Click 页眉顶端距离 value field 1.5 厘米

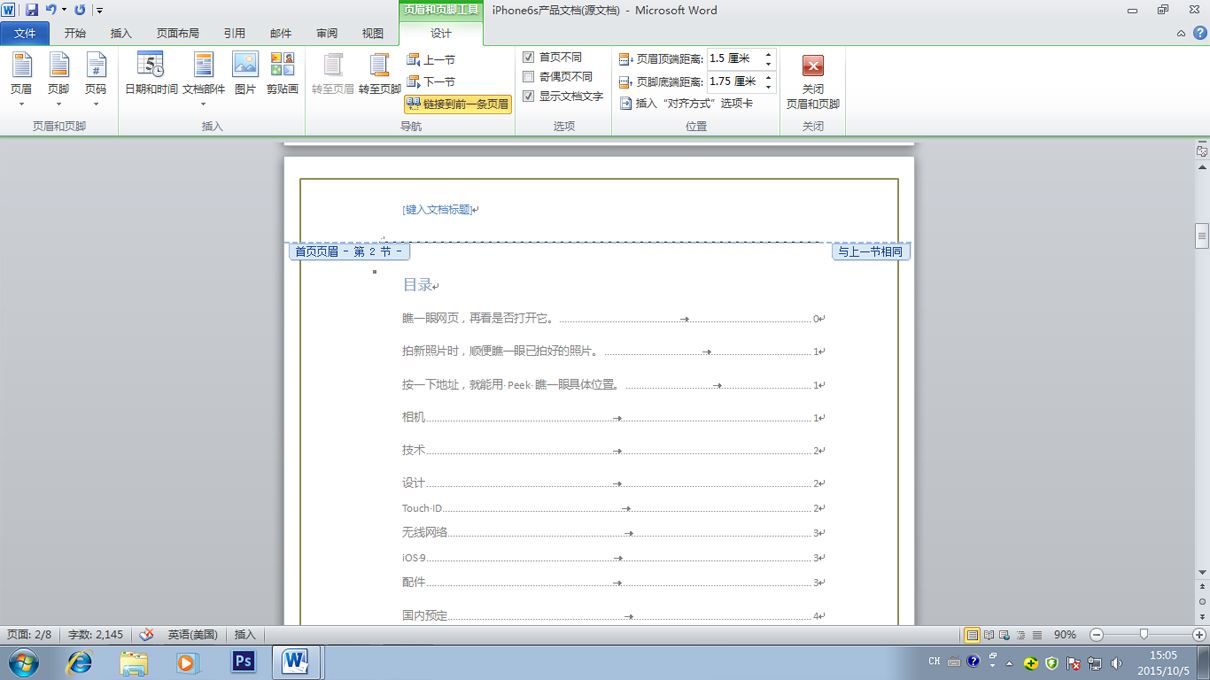pos(735,59)
